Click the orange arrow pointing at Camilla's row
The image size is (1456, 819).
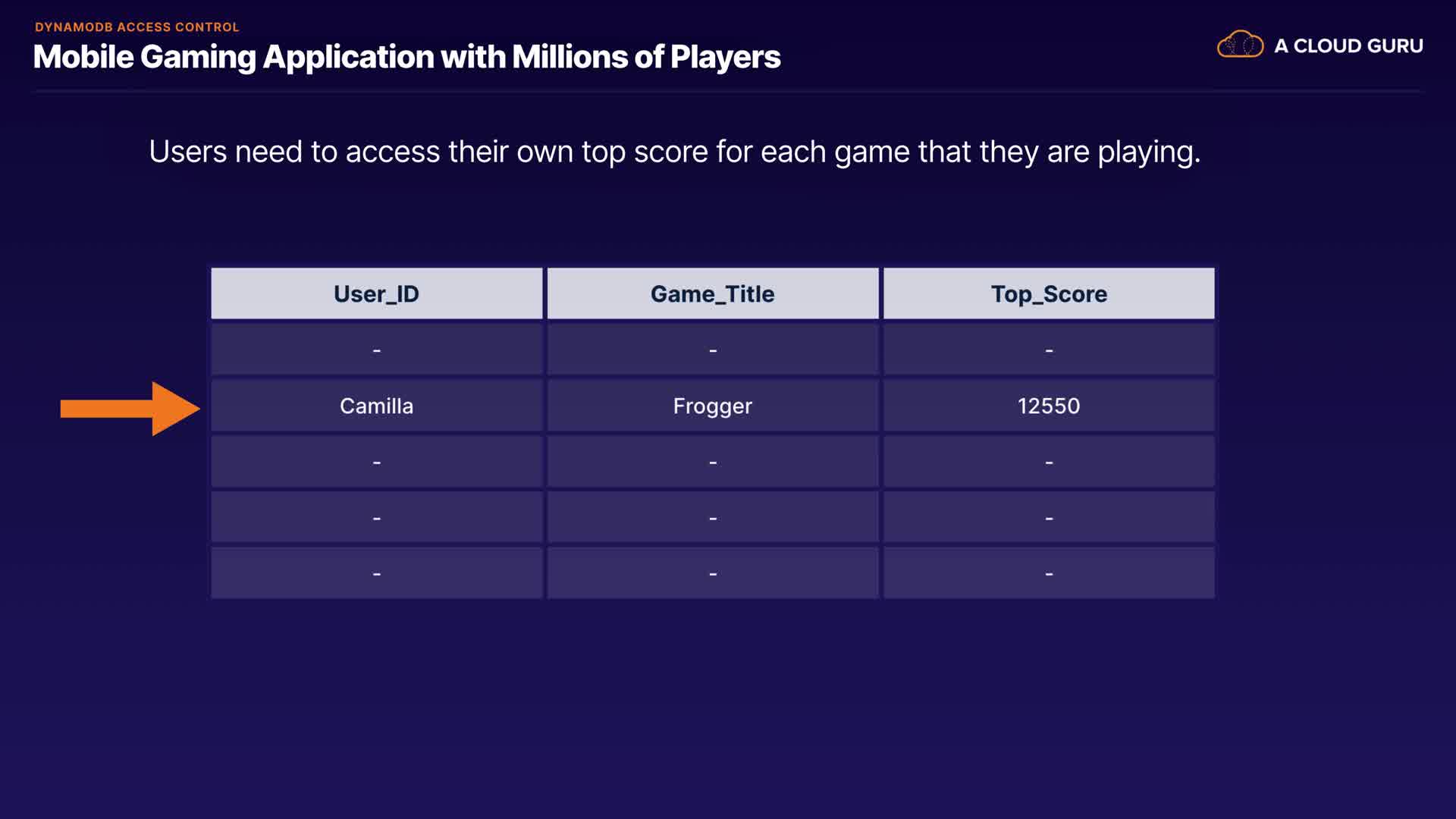point(129,409)
